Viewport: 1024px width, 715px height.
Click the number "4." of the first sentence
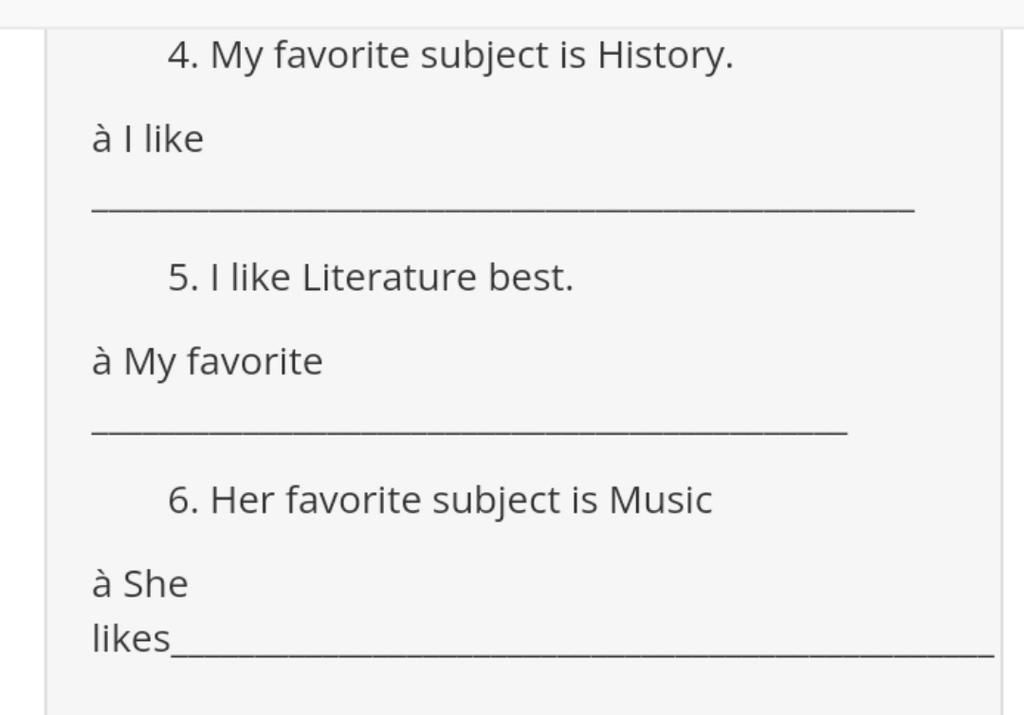coord(184,56)
